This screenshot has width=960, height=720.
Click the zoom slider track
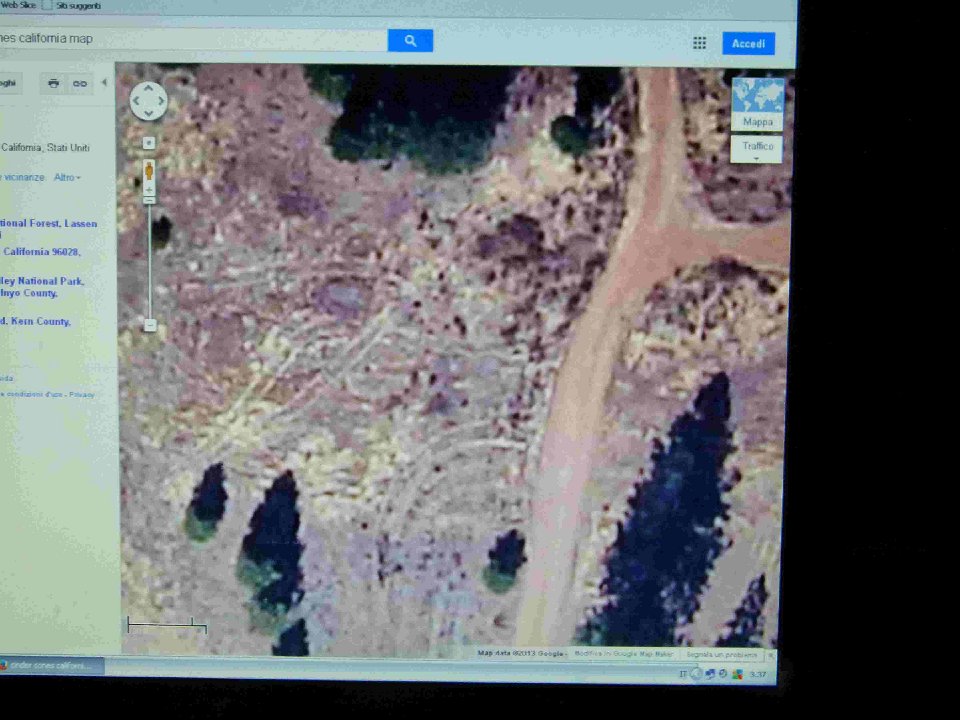coord(149,261)
